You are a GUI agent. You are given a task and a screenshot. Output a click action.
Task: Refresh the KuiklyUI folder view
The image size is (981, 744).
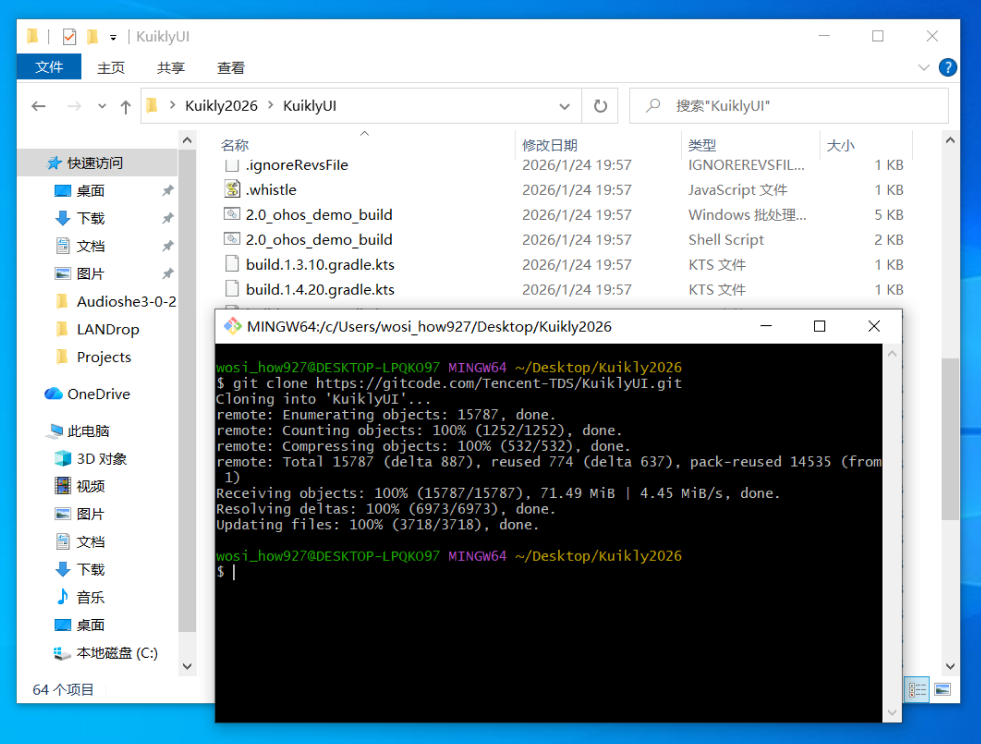pyautogui.click(x=600, y=106)
